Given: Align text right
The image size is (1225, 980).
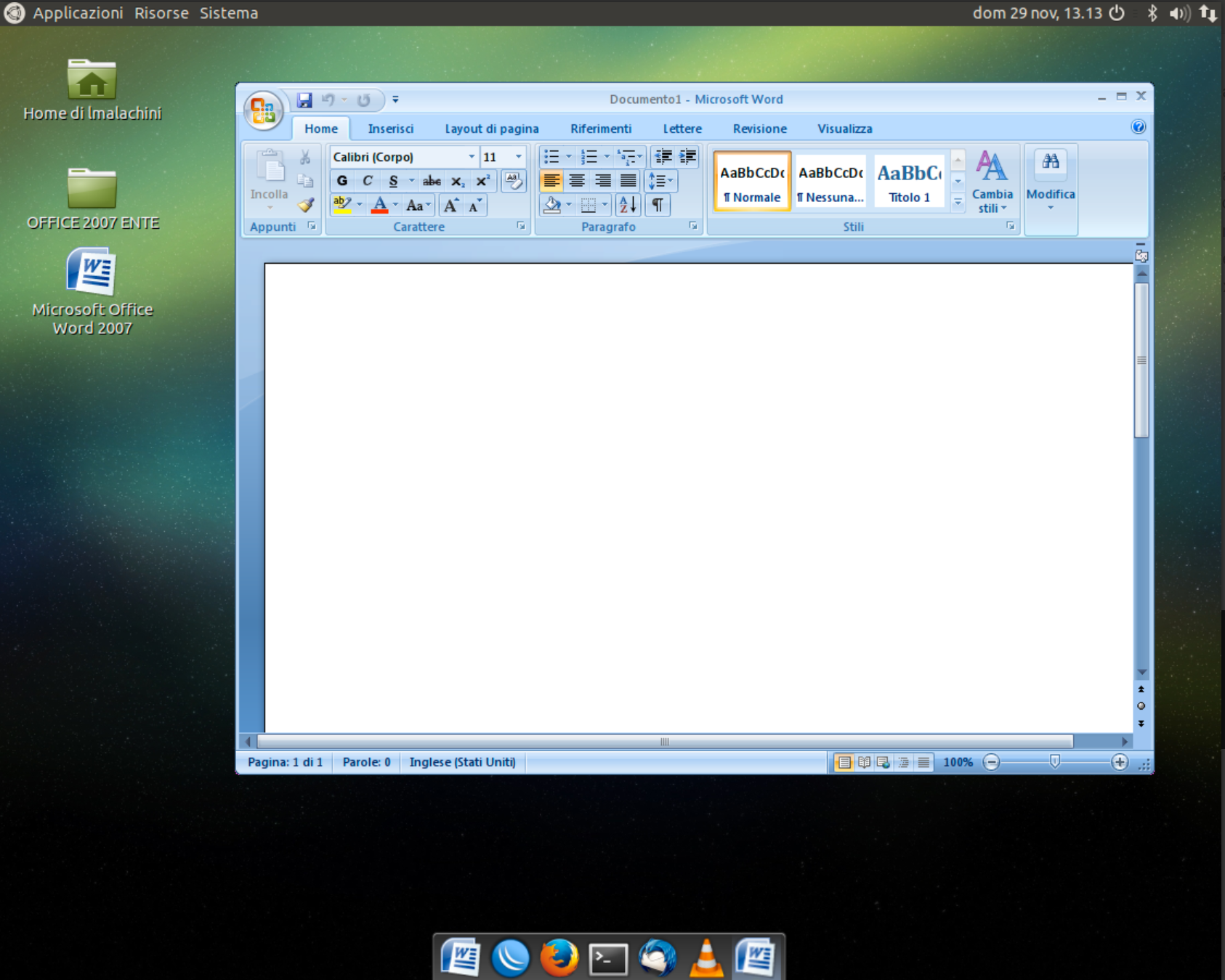Looking at the screenshot, I should pos(602,181).
